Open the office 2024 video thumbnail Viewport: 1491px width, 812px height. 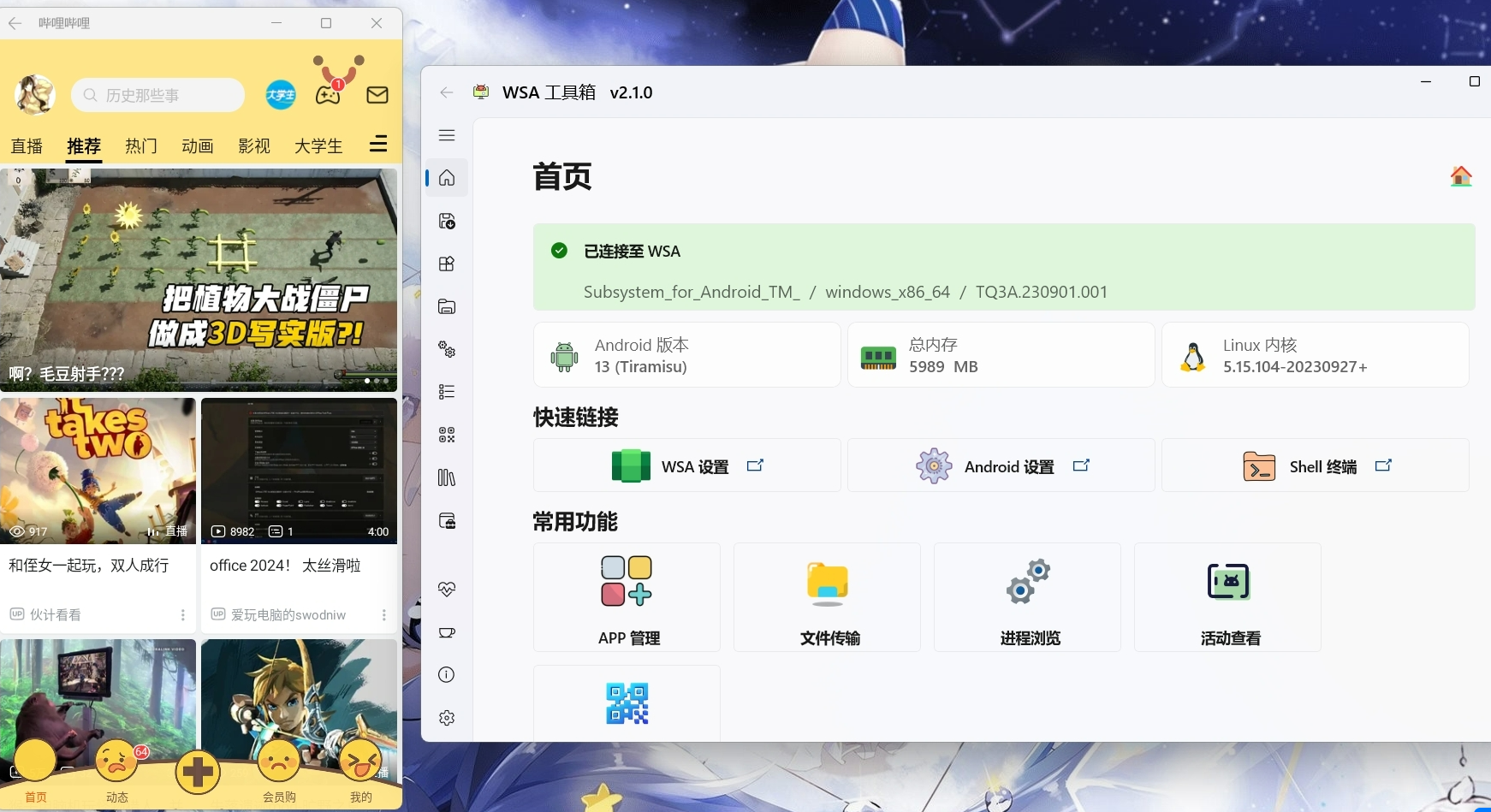(299, 471)
